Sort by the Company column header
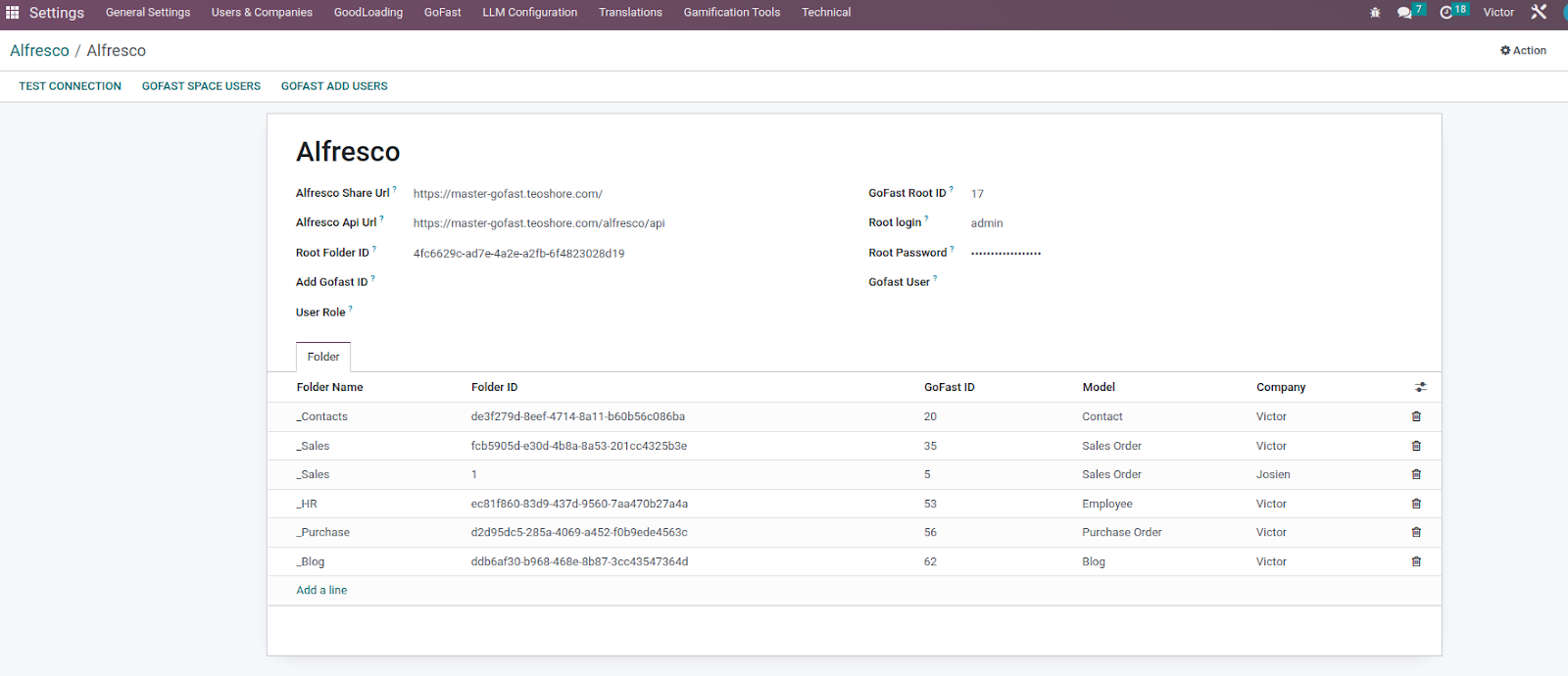 click(x=1281, y=387)
